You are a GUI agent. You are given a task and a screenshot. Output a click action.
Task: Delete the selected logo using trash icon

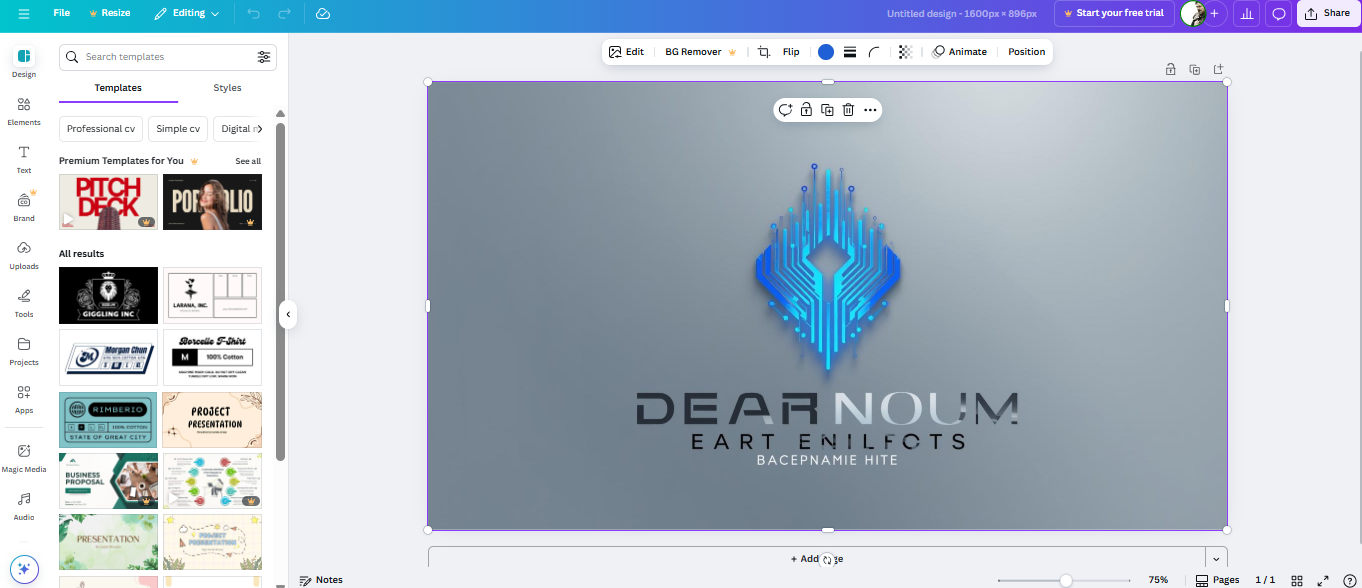point(848,110)
